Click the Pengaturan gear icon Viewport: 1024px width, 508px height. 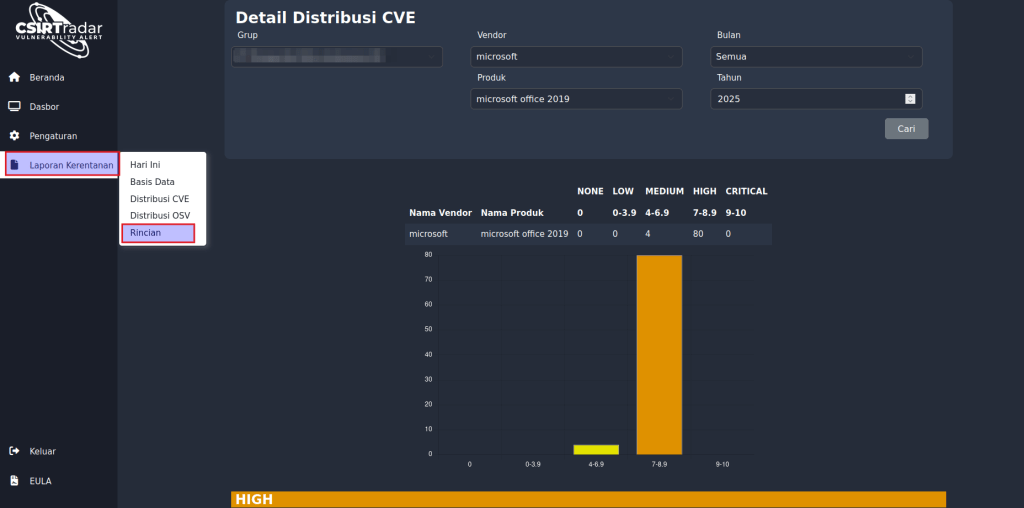point(14,136)
